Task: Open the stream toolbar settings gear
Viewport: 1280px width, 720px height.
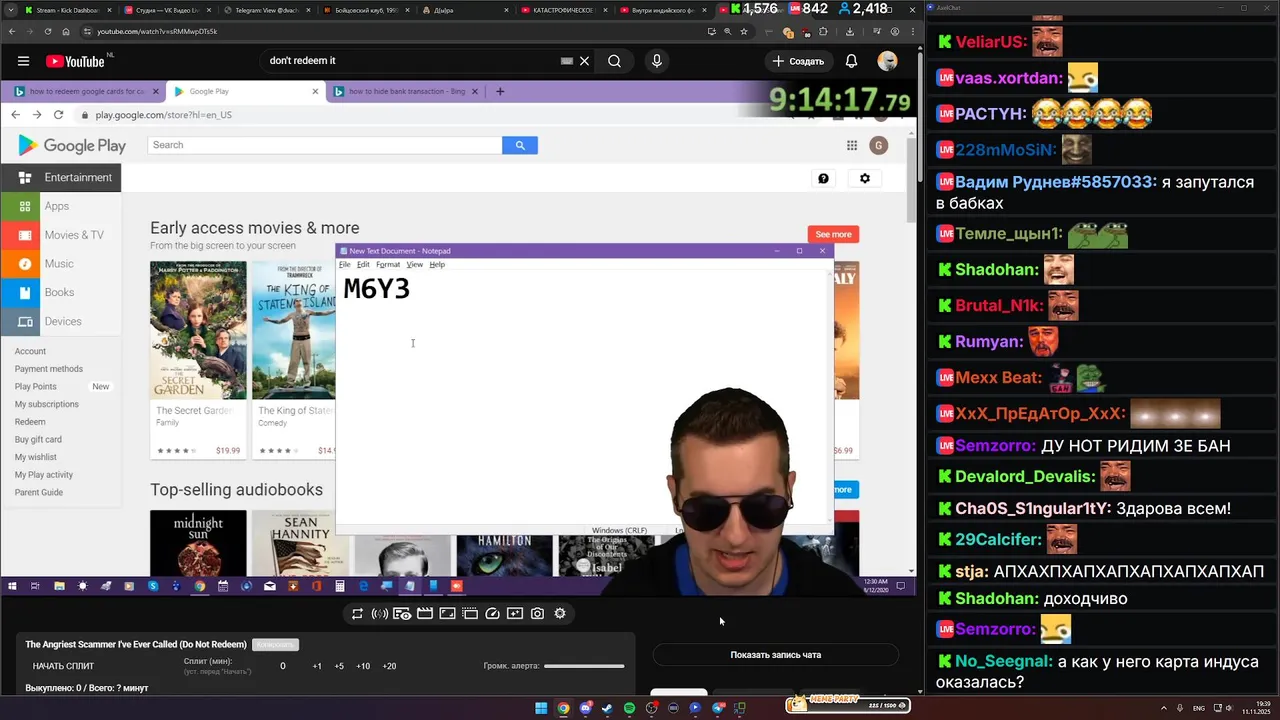Action: 560,614
